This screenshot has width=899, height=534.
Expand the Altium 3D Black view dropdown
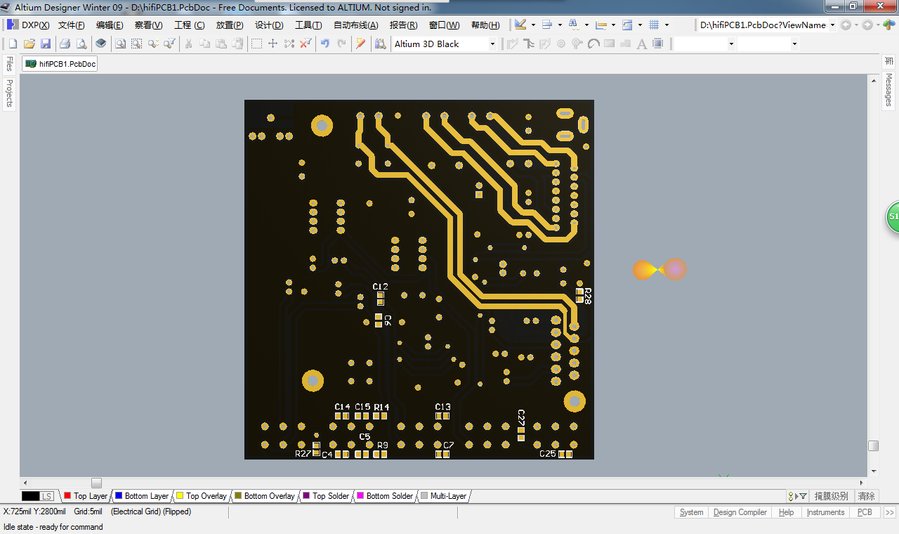[x=492, y=44]
